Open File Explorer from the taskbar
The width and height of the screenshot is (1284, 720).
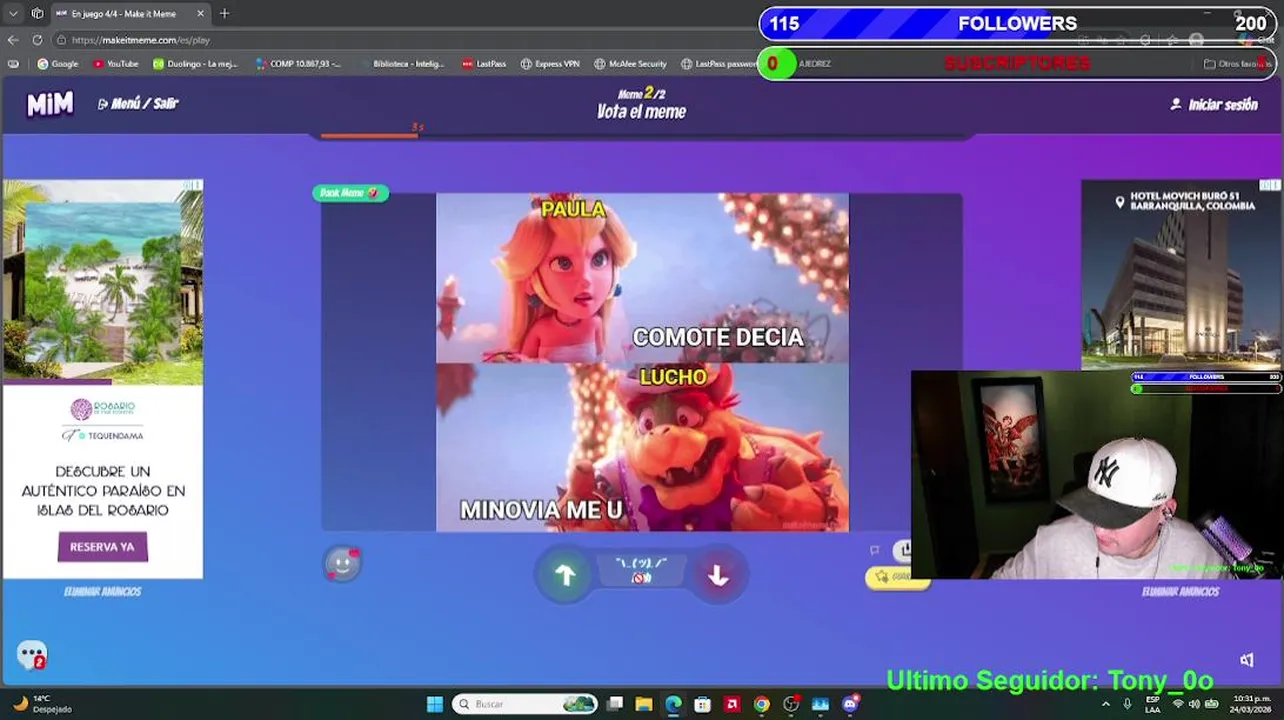pyautogui.click(x=644, y=704)
